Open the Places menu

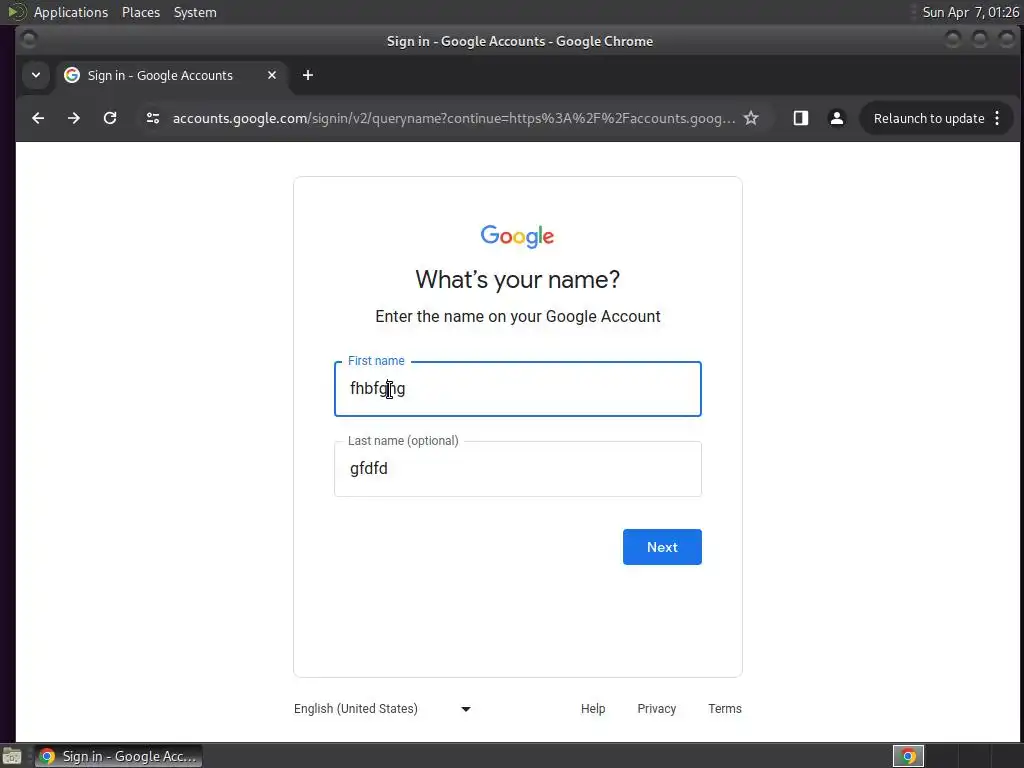coord(141,12)
